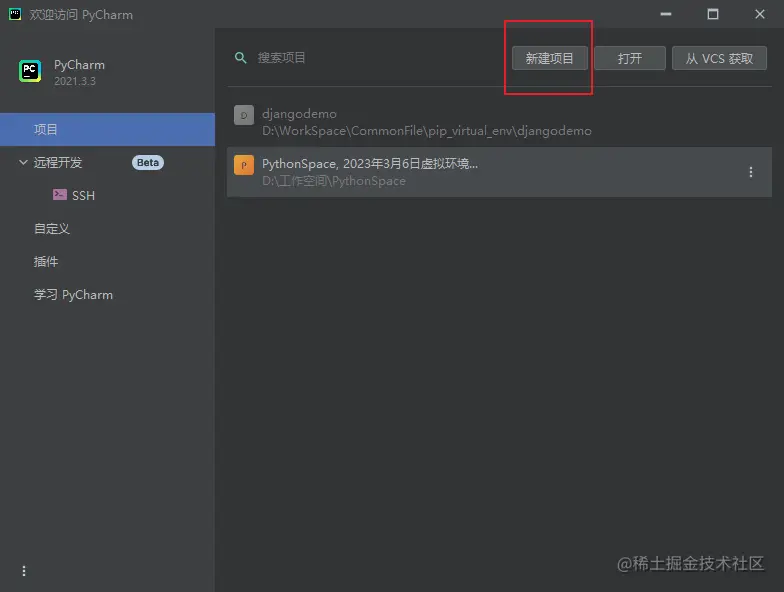
Task: Select the 项目 sidebar tab
Action: (x=108, y=130)
